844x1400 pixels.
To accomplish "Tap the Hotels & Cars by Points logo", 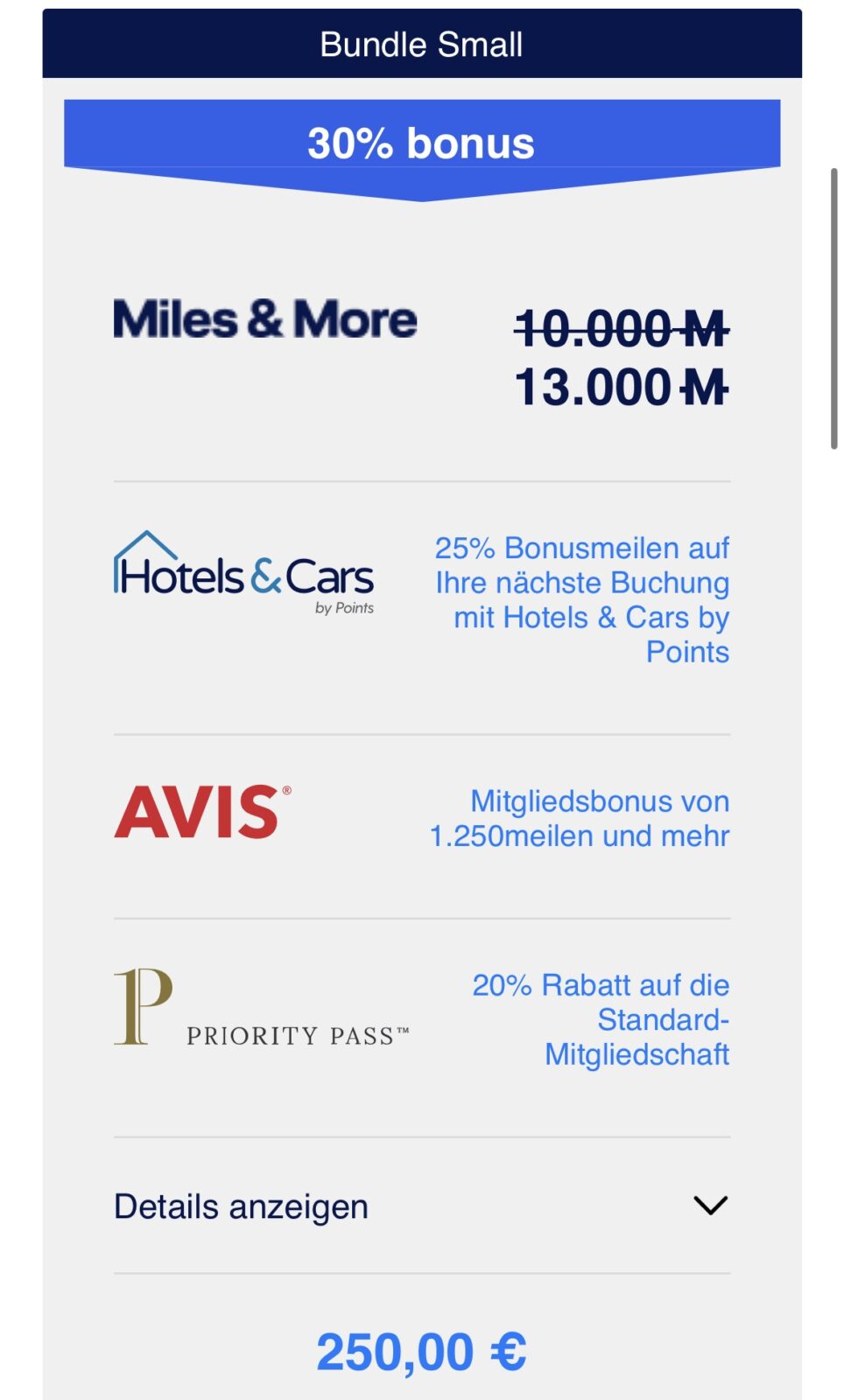I will pos(243,574).
